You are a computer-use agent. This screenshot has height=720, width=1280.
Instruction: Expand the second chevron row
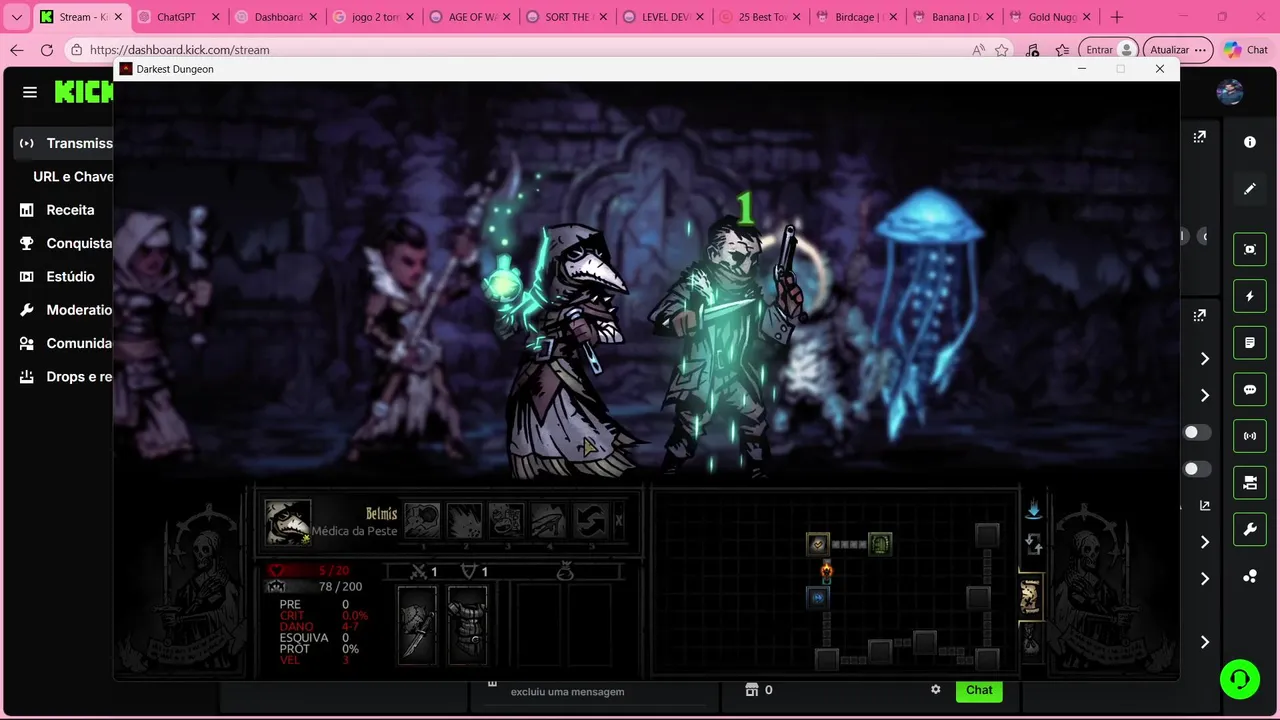(x=1204, y=396)
